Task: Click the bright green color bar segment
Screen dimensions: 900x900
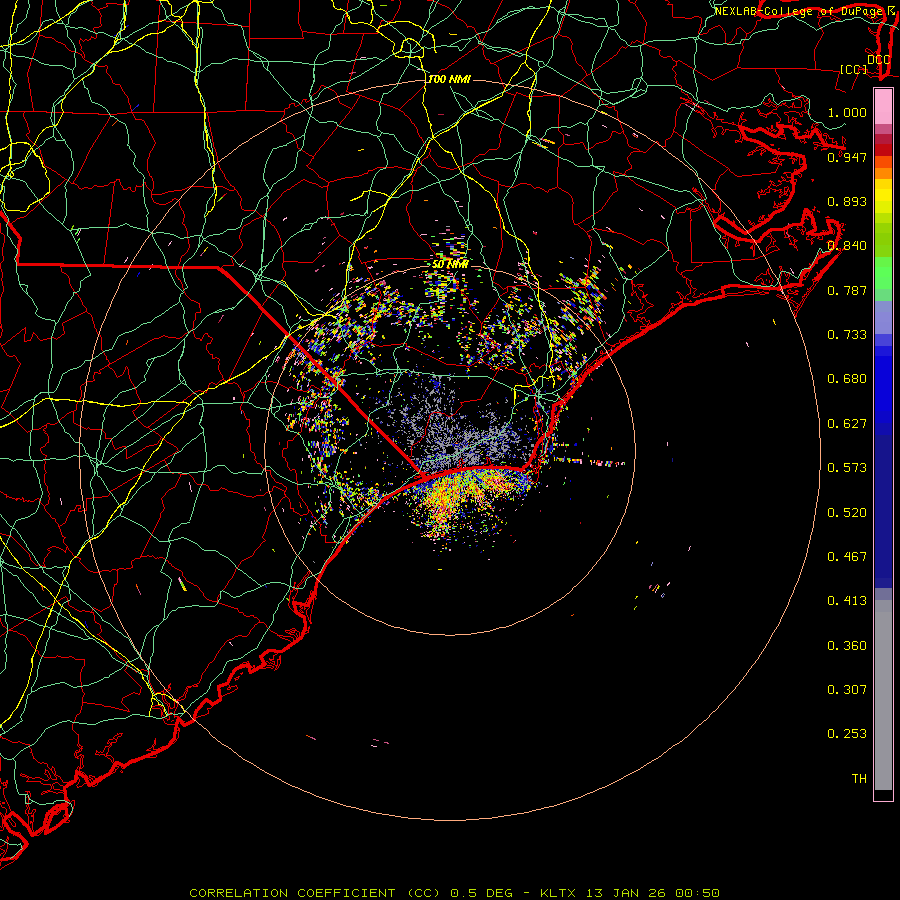Action: 883,273
